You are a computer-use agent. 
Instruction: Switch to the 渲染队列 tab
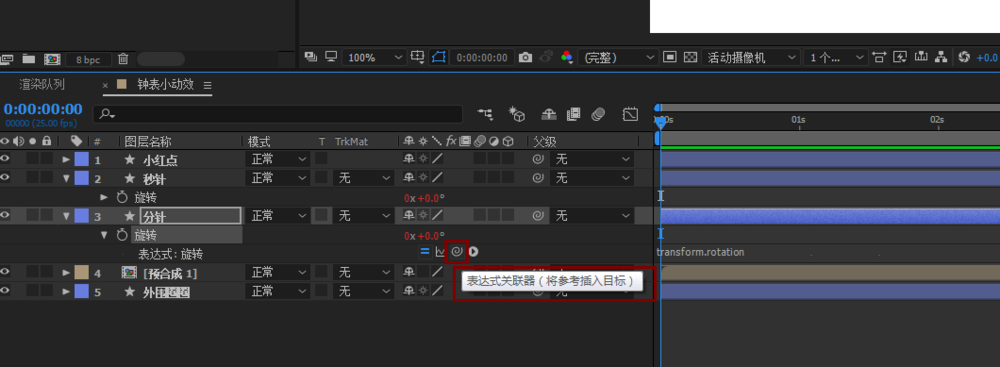pyautogui.click(x=41, y=84)
